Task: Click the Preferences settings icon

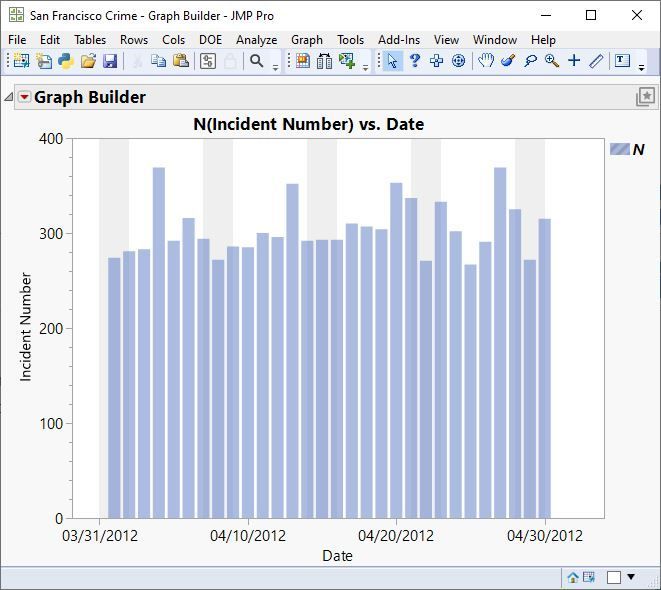Action: (207, 61)
